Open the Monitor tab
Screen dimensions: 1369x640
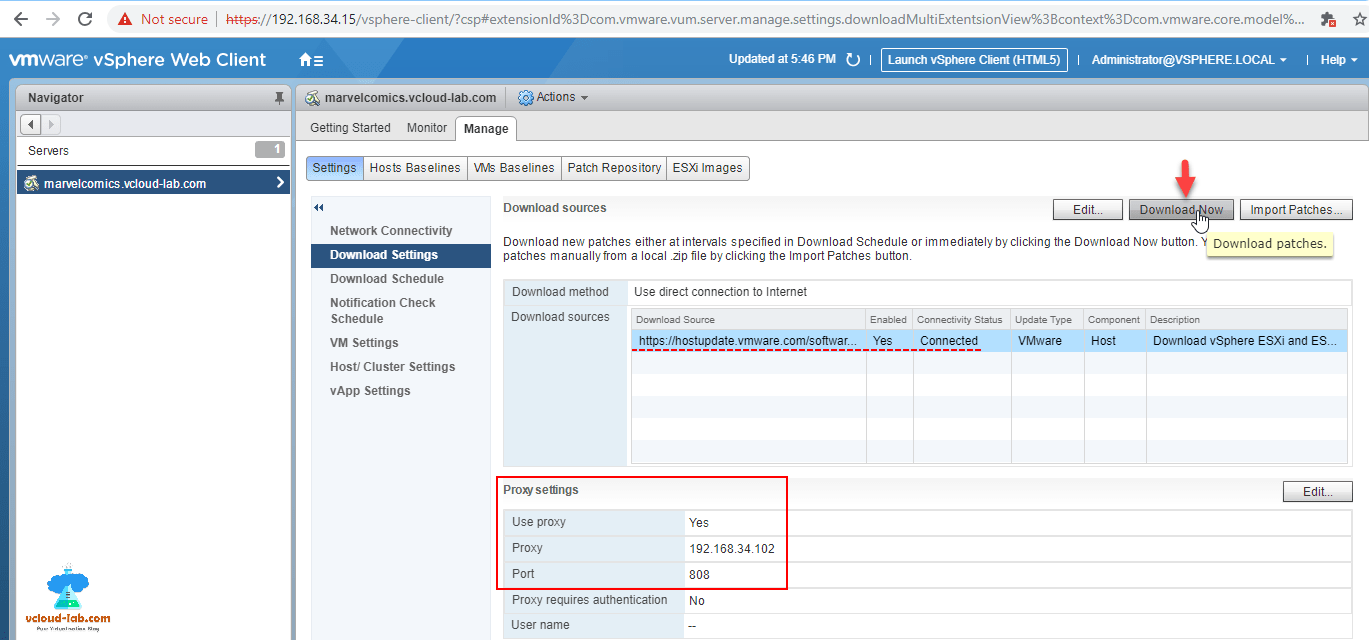426,128
